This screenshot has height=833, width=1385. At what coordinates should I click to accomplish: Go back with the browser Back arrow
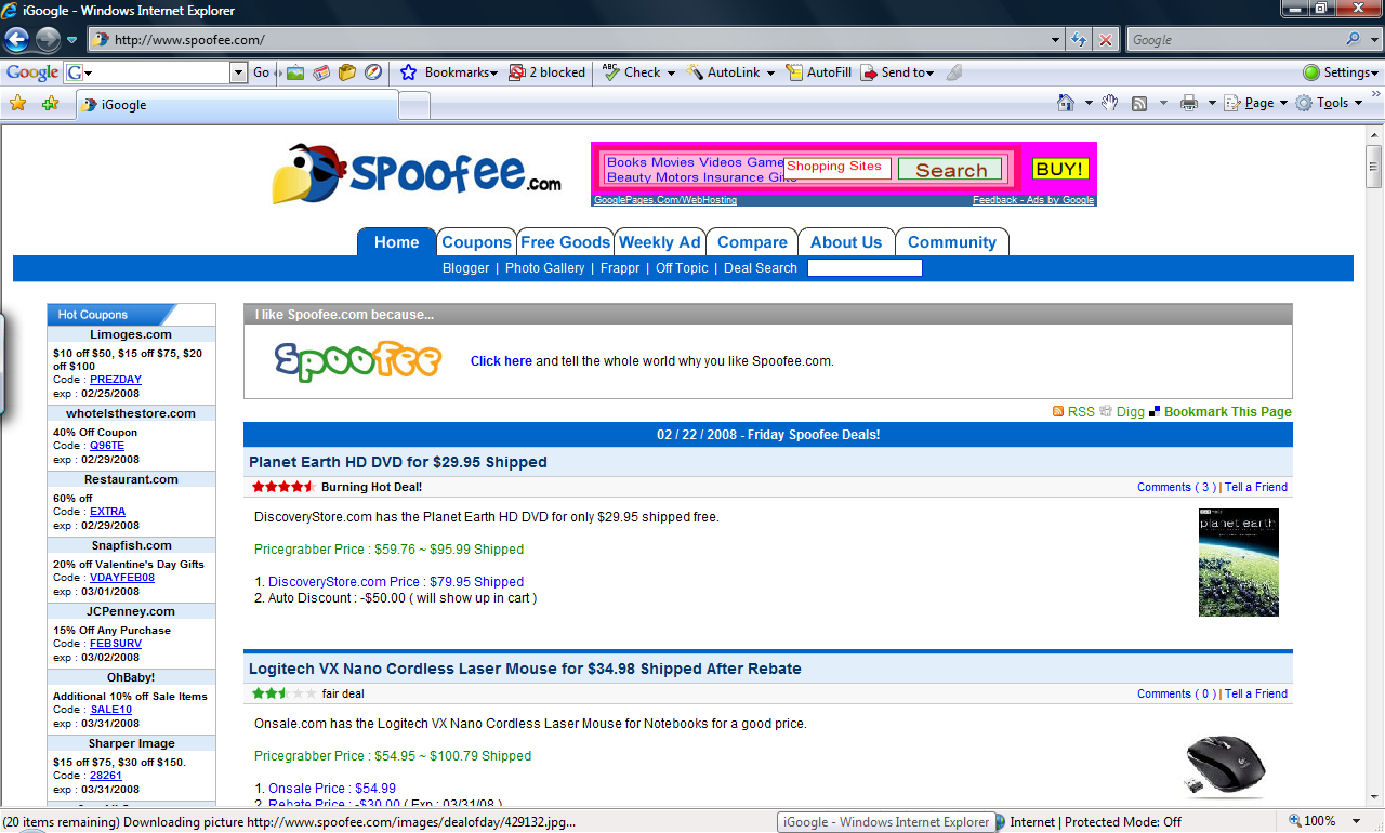[17, 40]
